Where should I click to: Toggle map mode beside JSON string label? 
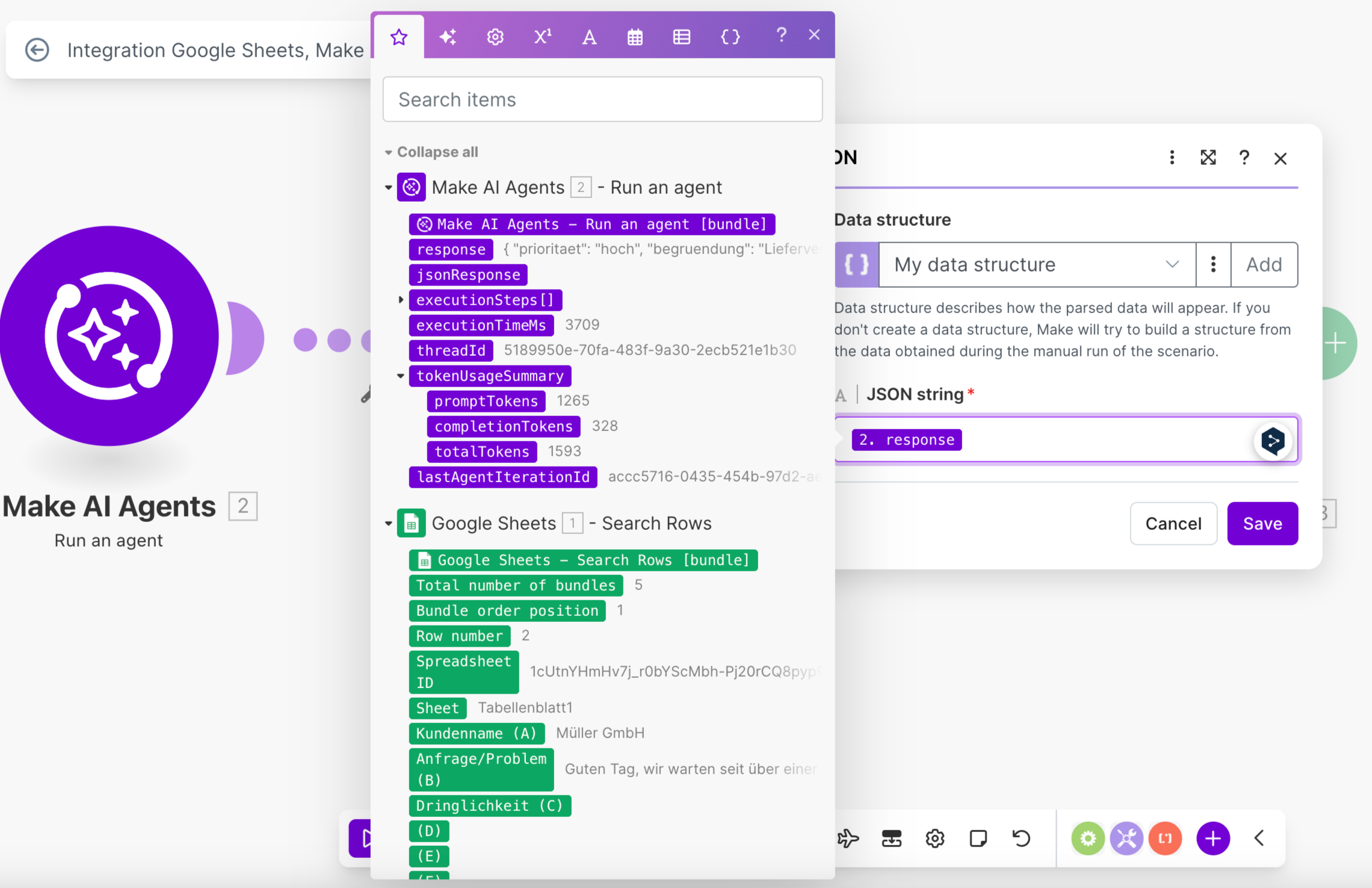[841, 395]
